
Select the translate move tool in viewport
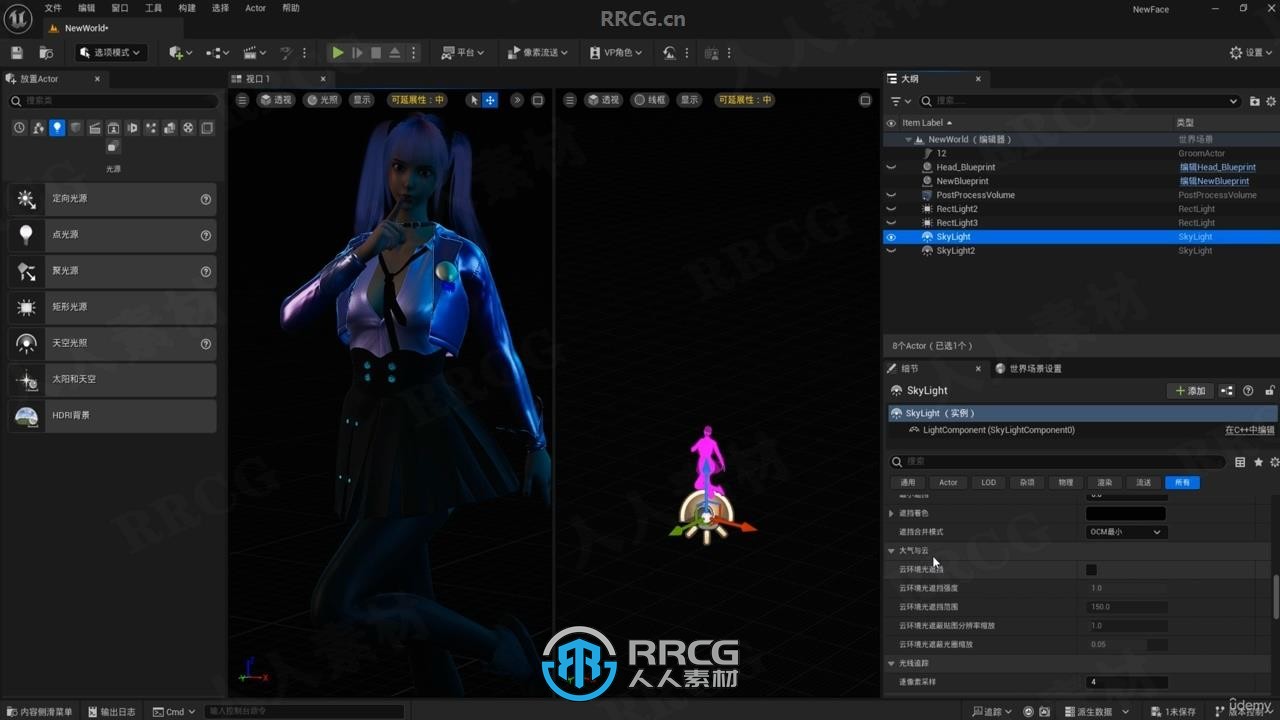[490, 100]
